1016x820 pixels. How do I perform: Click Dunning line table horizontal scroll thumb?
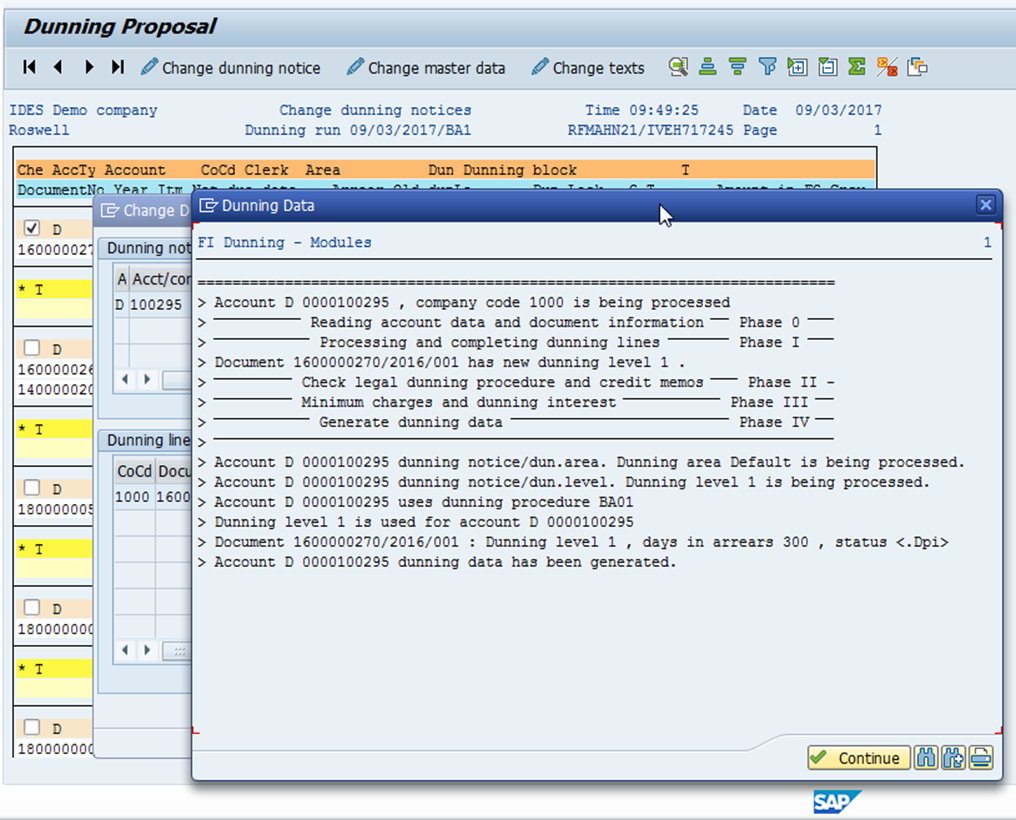click(177, 650)
